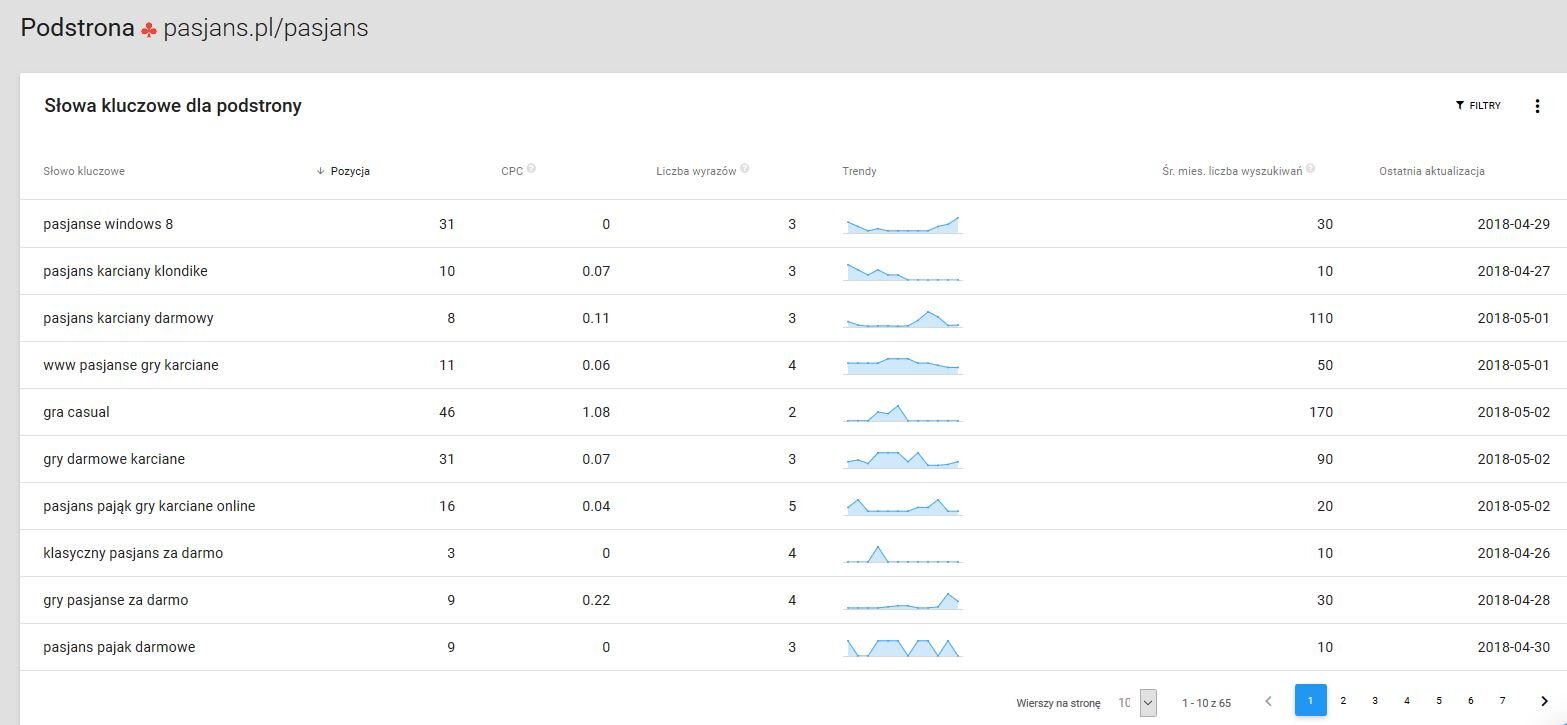Click the red club icon before pasjans.pl
Viewport: 1567px width, 725px height.
point(149,30)
